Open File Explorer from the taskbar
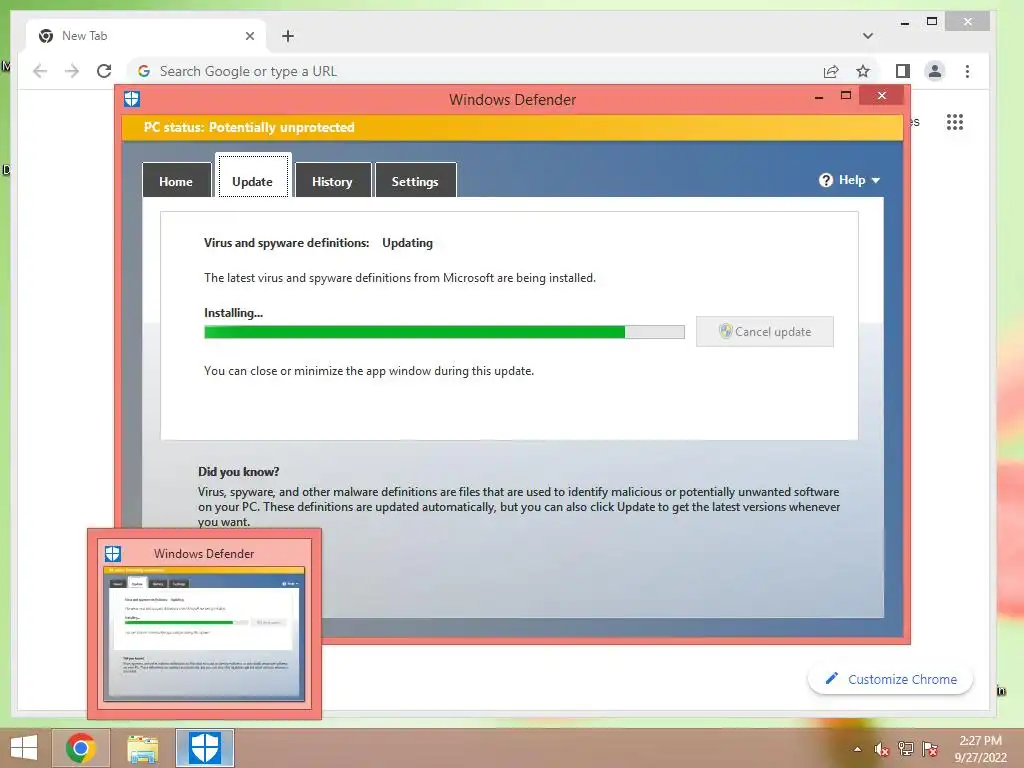 [142, 748]
